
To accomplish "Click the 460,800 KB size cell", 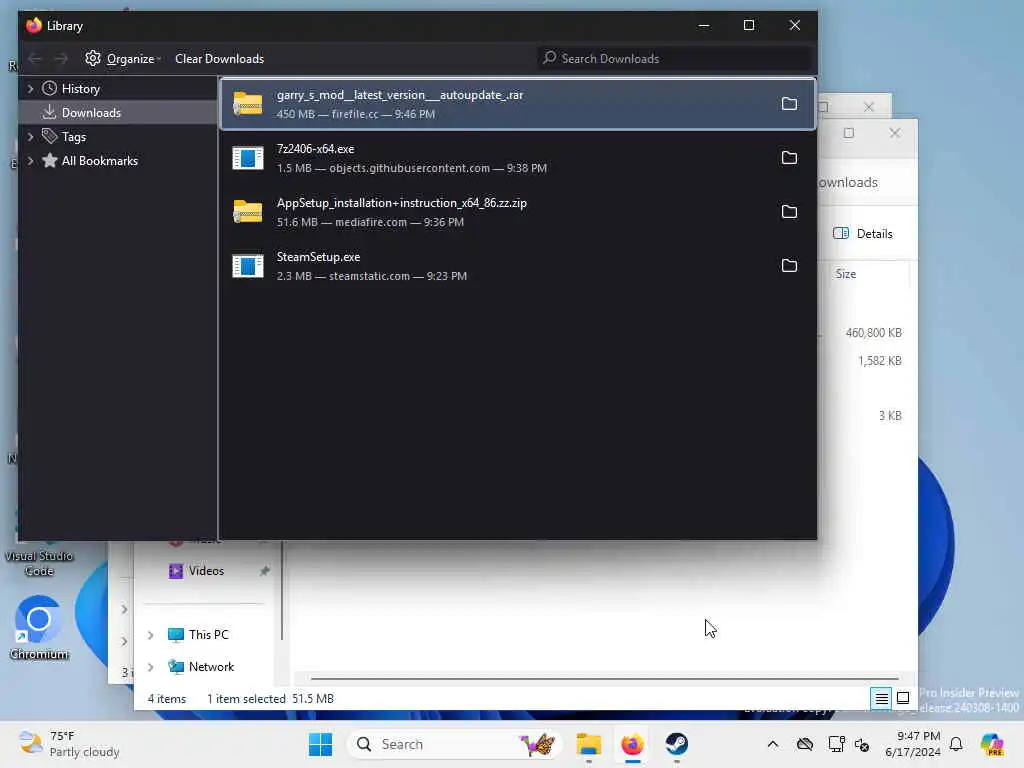I will pos(873,333).
